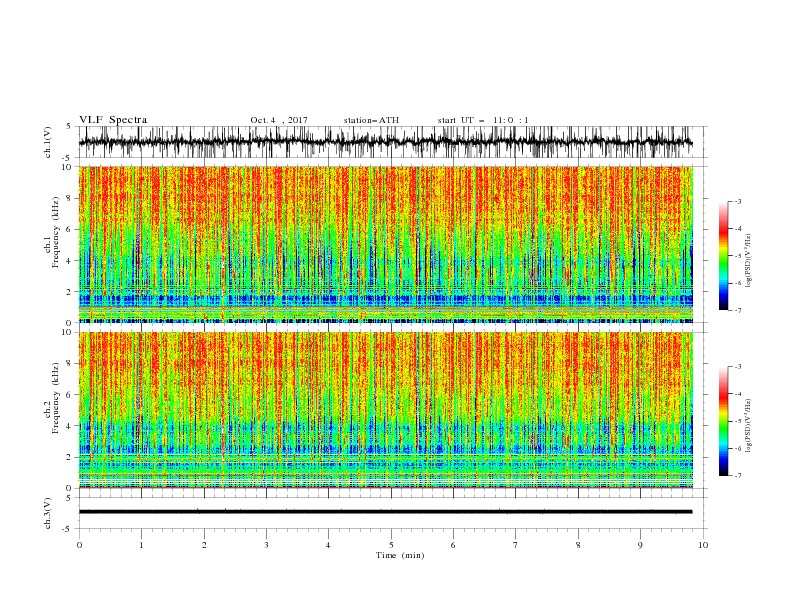
Task: Click the "-7" value on the ch.1 colorbar
Action: tap(737, 310)
